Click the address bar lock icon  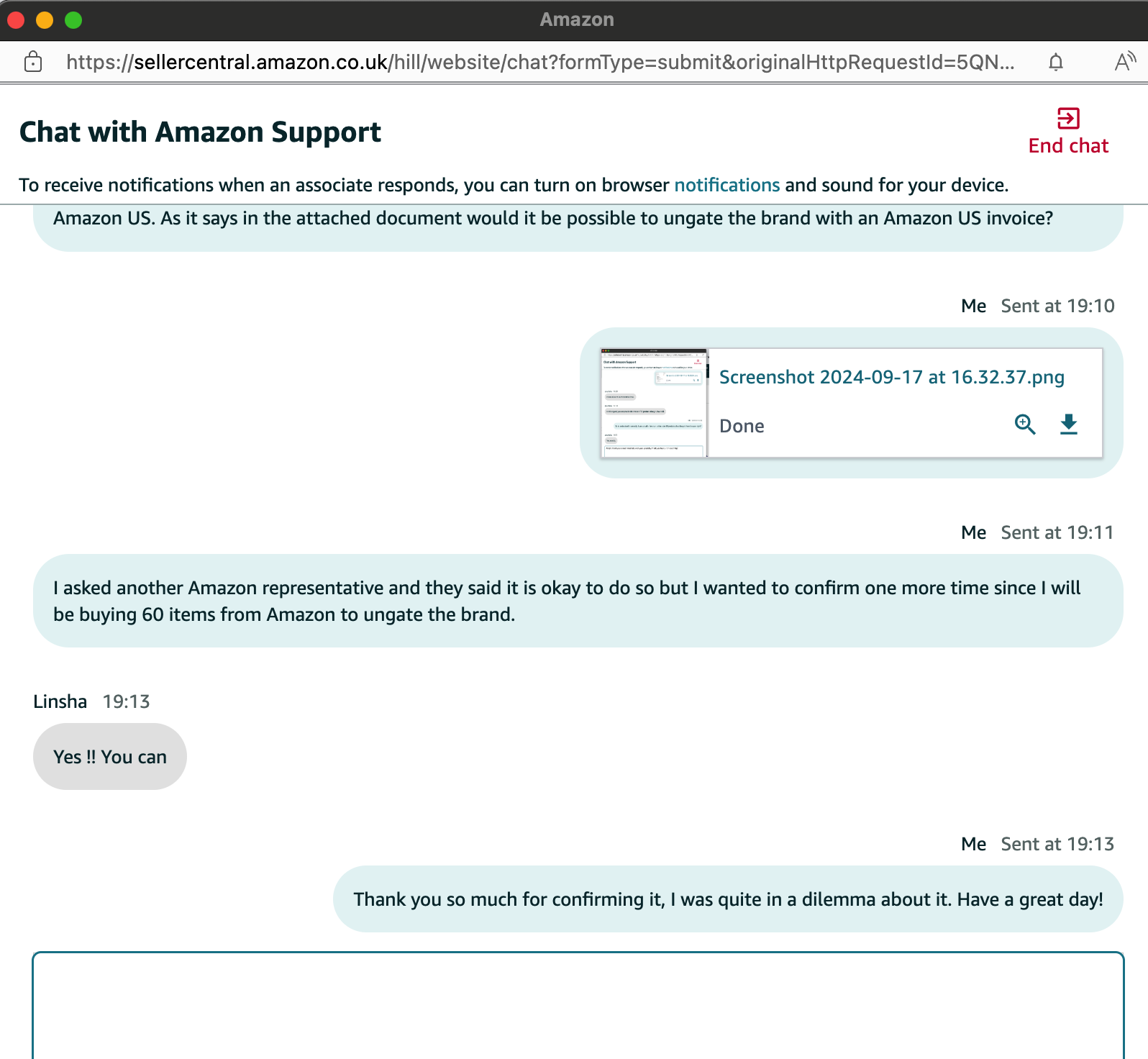pyautogui.click(x=33, y=62)
